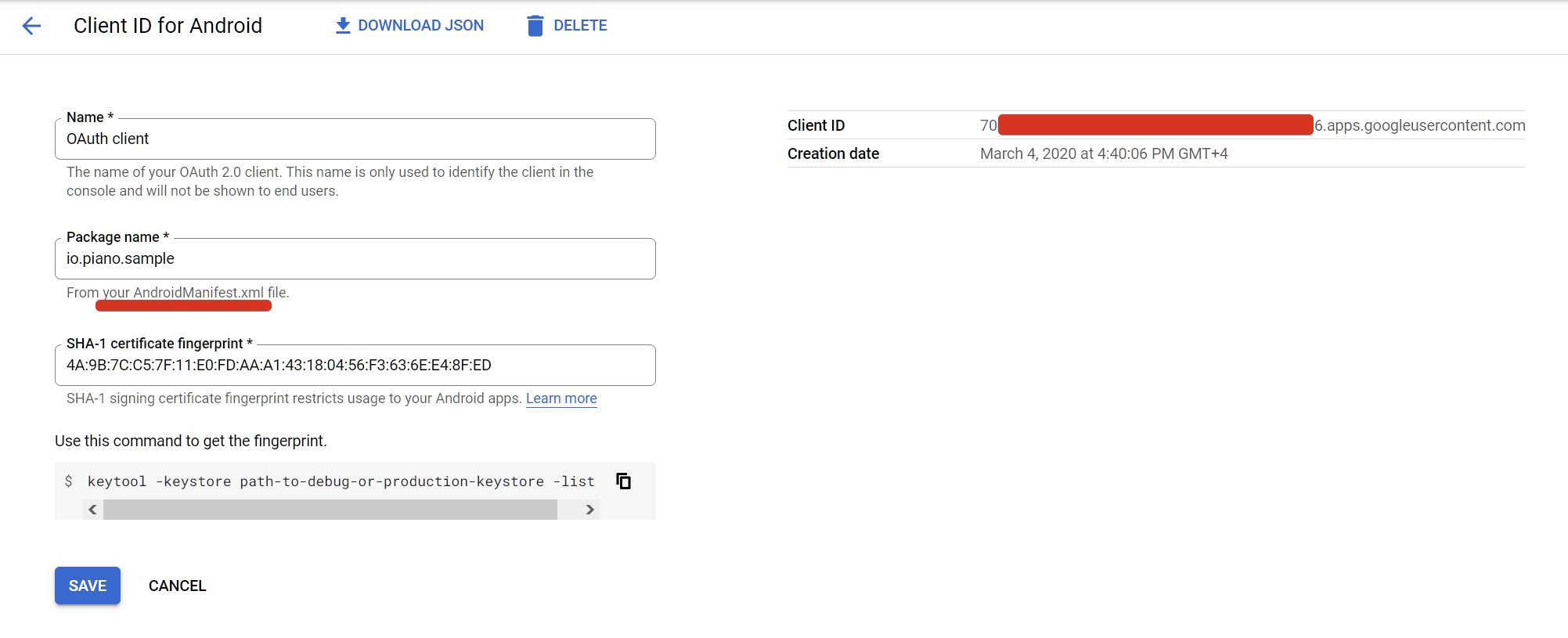Click the Creation date value
The width and height of the screenshot is (1568, 638).
coord(1104,153)
